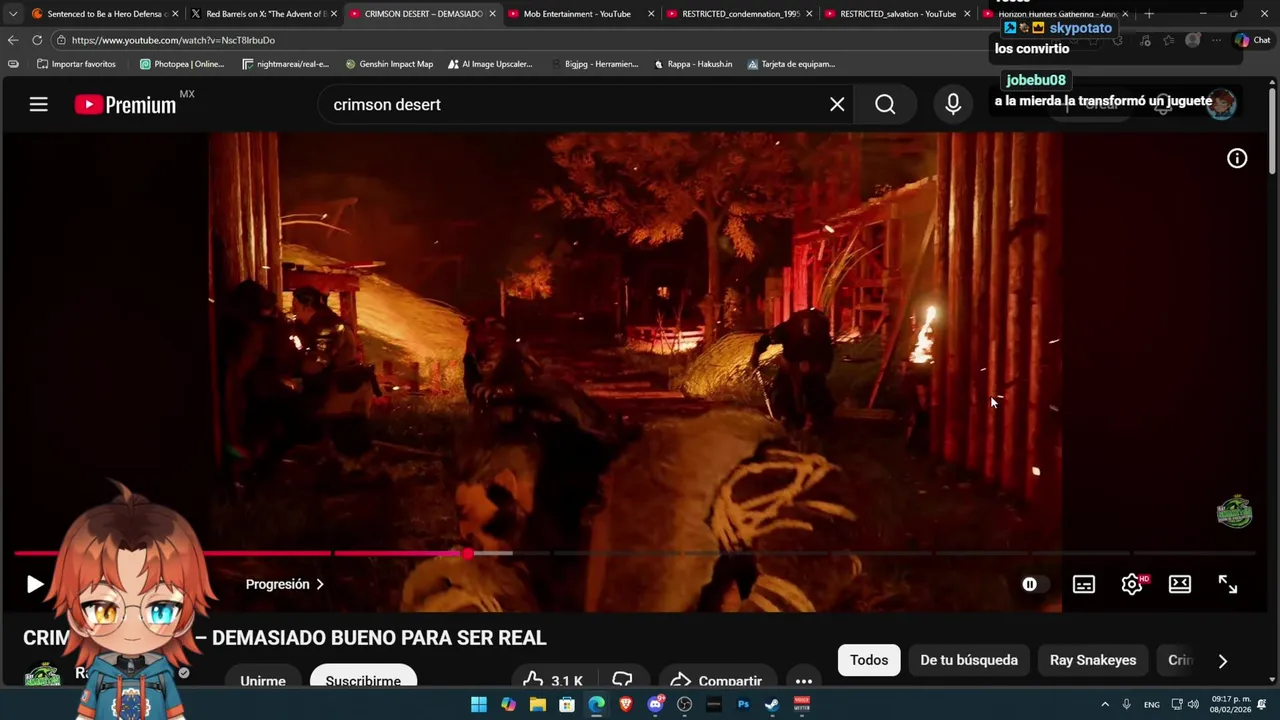Go to YouTube Premium home logo
Image resolution: width=1280 pixels, height=720 pixels.
point(125,104)
